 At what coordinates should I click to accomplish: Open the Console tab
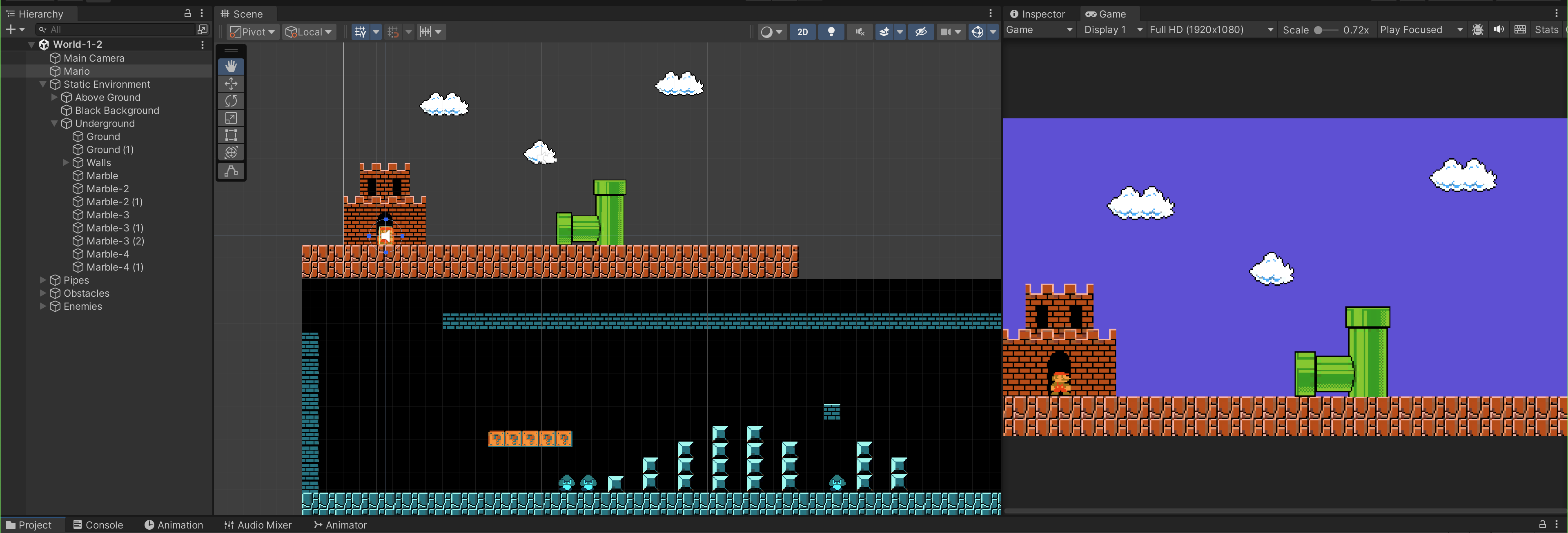point(98,524)
